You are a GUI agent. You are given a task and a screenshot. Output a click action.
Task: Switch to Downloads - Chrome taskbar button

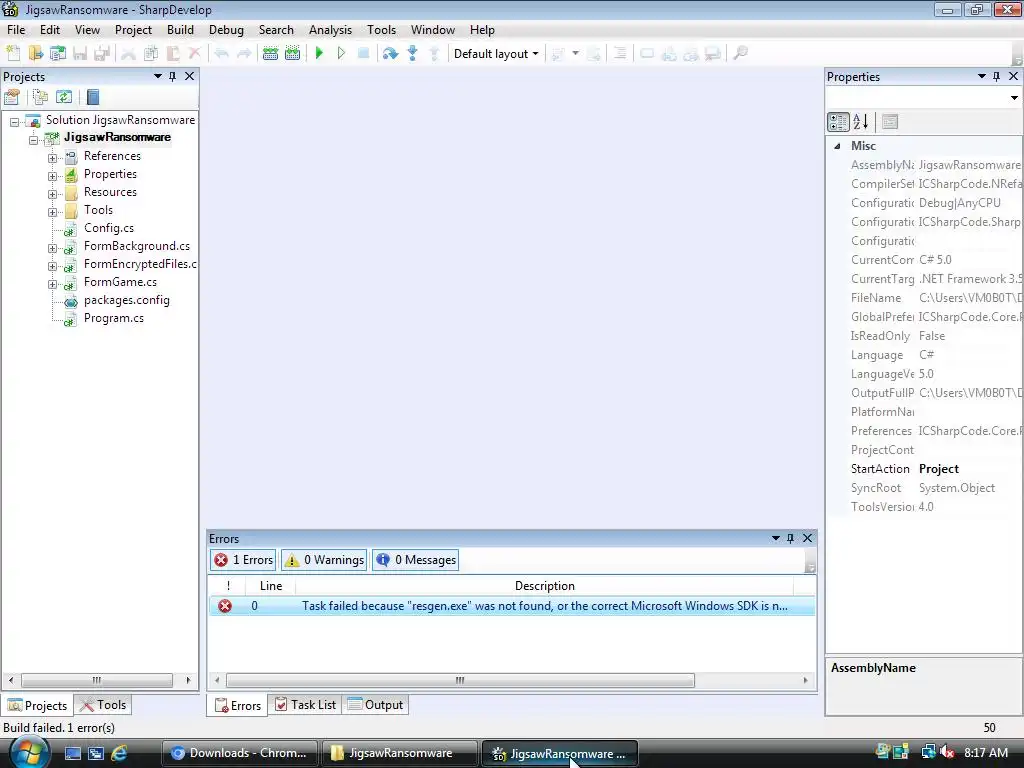click(x=239, y=753)
